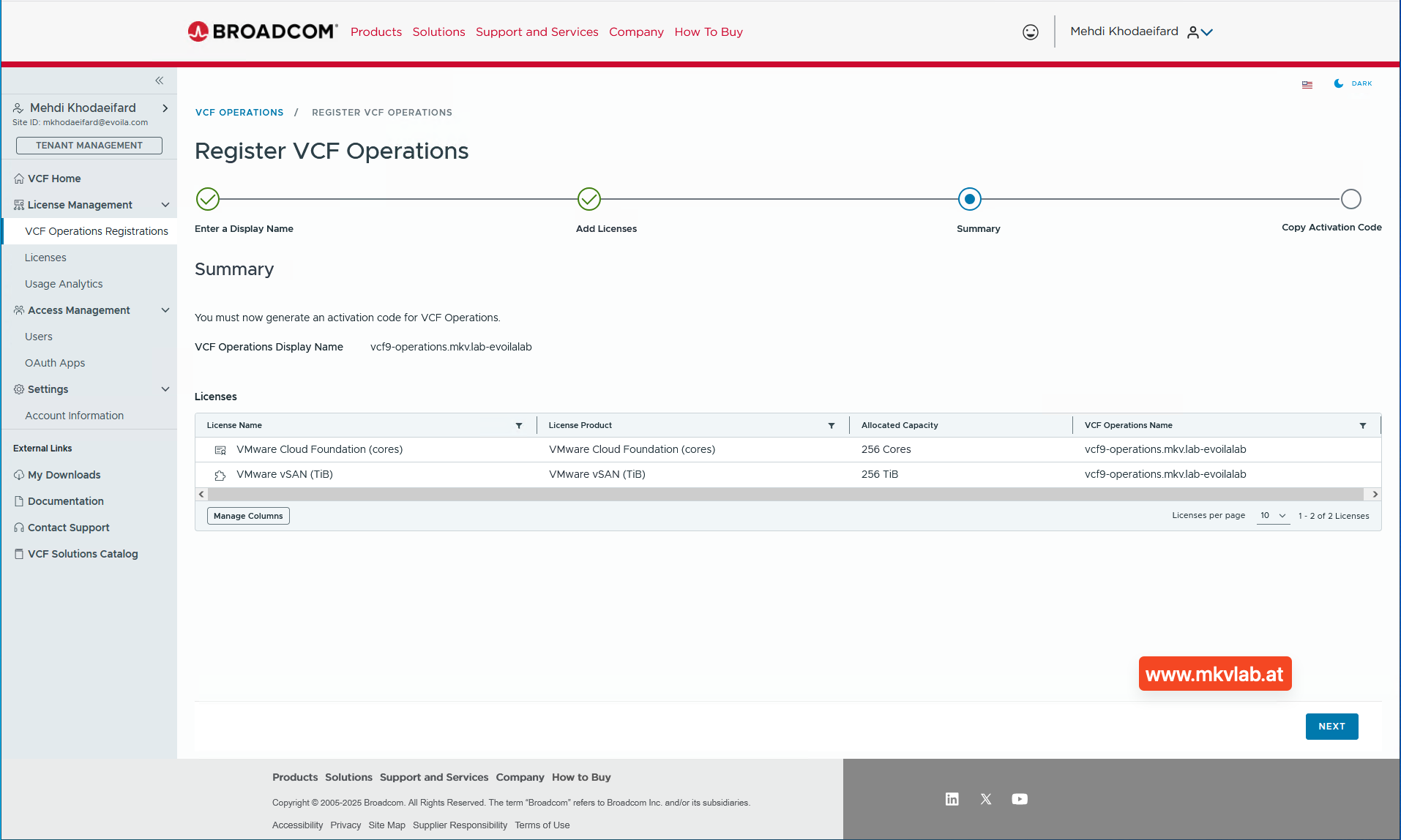Filter the License Product column
This screenshot has height=840, width=1401.
click(832, 426)
